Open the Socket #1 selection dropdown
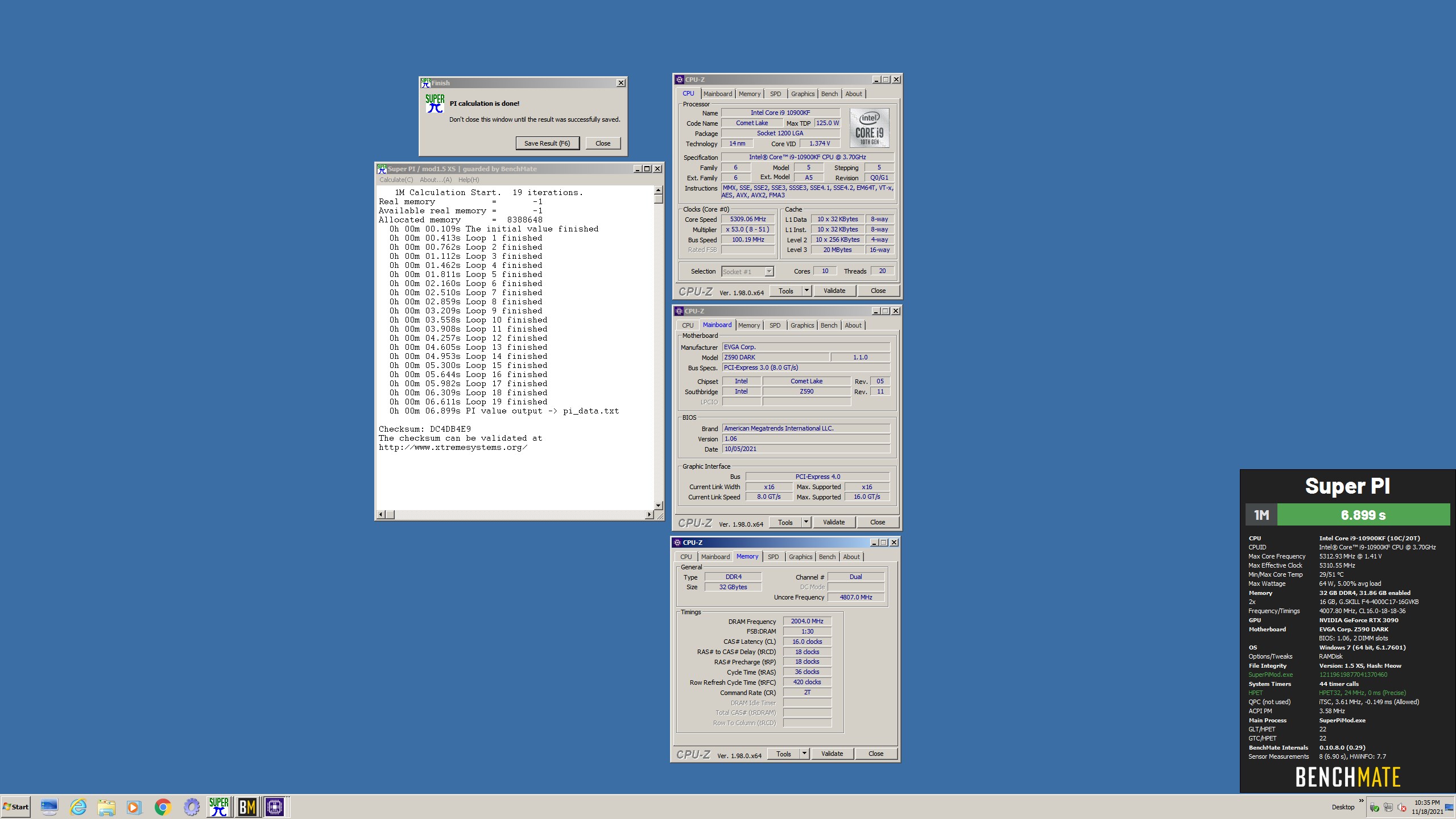The height and width of the screenshot is (819, 1456). pos(769,271)
